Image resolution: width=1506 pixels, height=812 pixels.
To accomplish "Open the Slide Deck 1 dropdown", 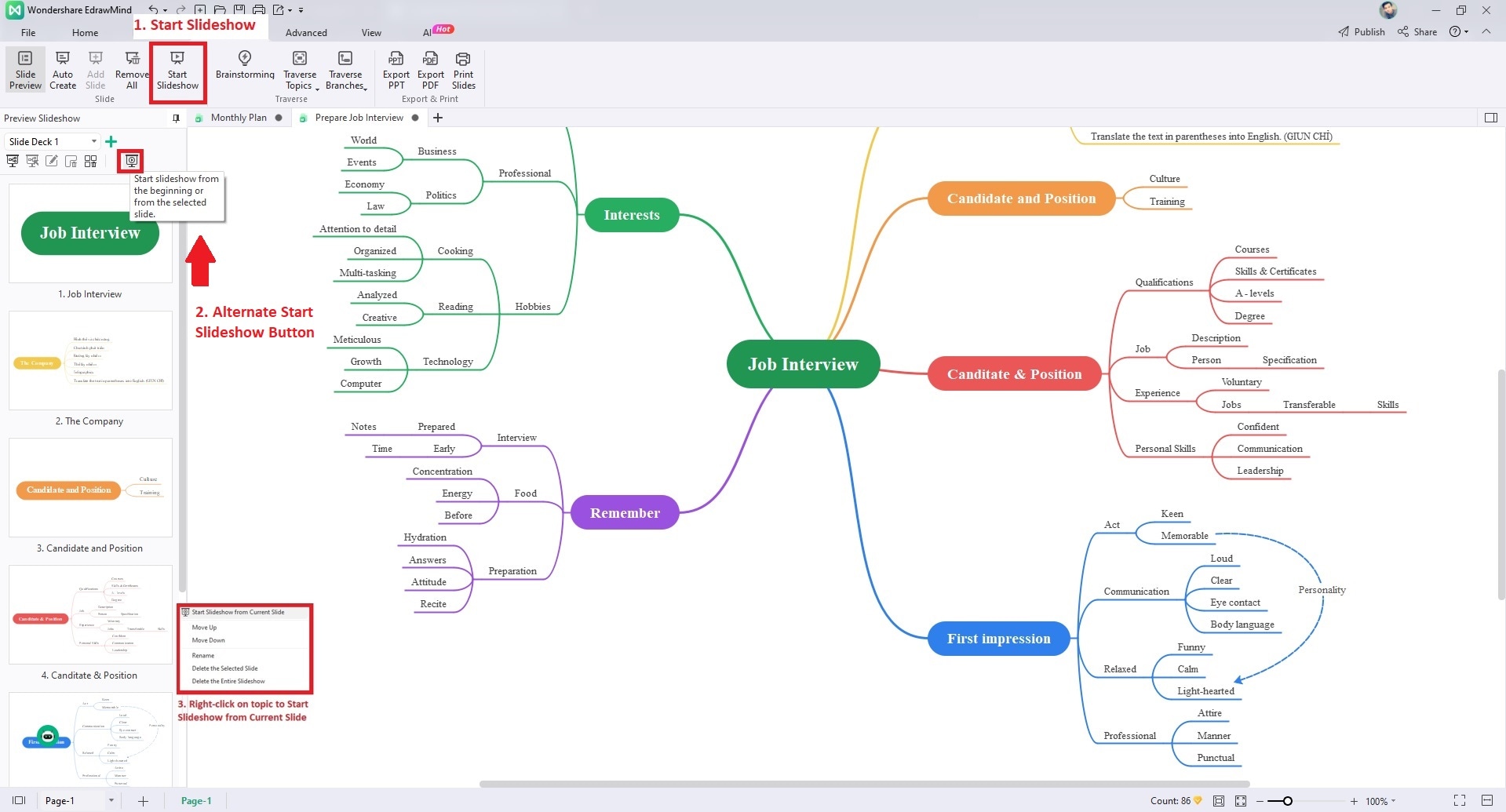I will coord(52,141).
